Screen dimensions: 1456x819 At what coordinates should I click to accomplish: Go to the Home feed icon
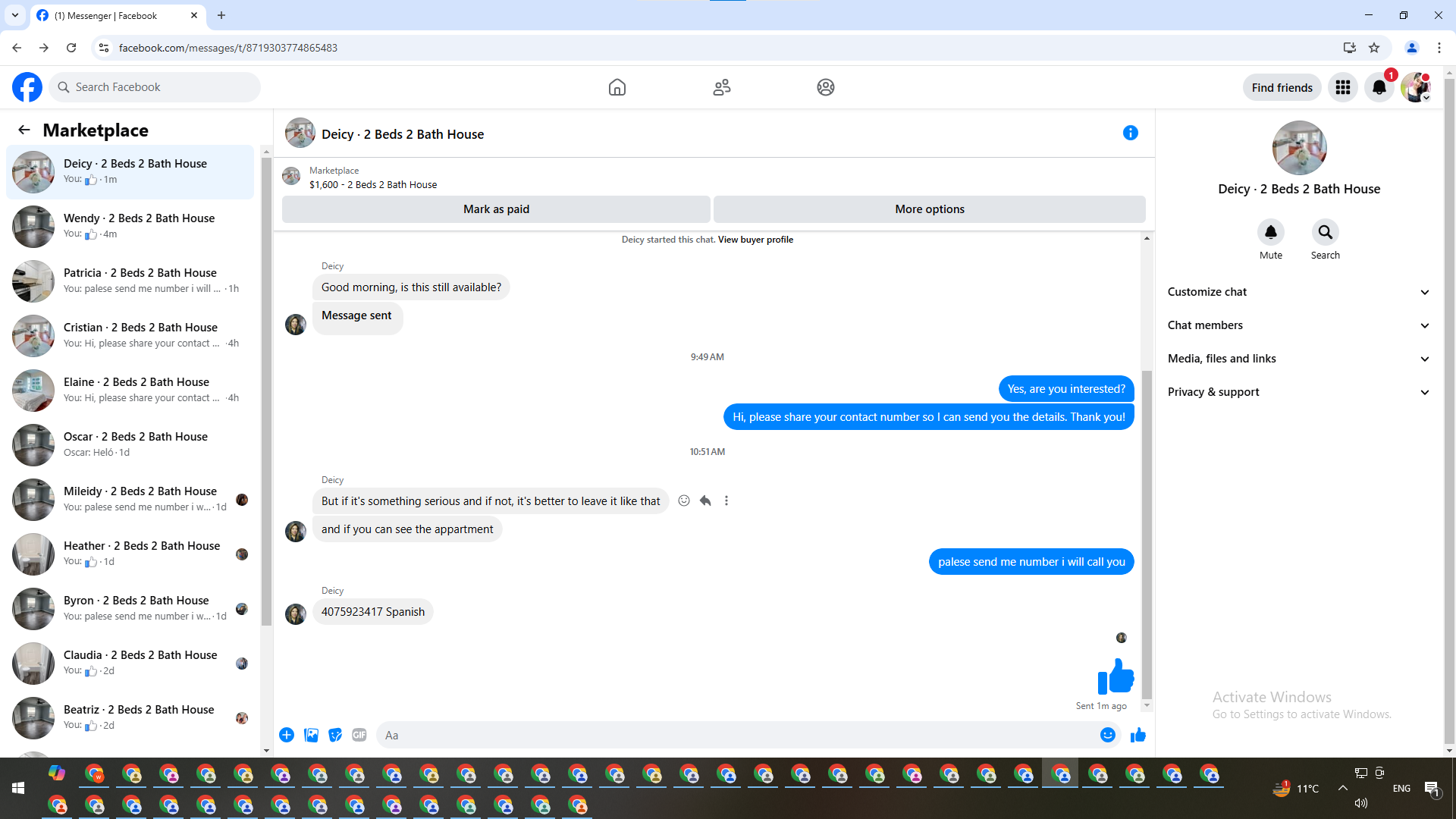[617, 87]
